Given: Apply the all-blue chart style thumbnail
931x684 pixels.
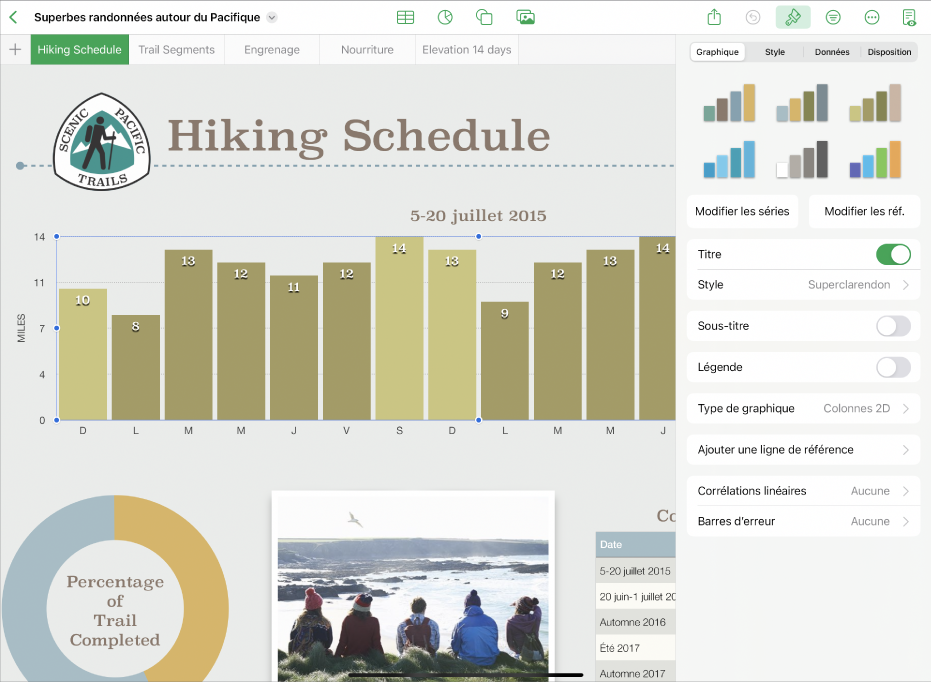Looking at the screenshot, I should (729, 159).
